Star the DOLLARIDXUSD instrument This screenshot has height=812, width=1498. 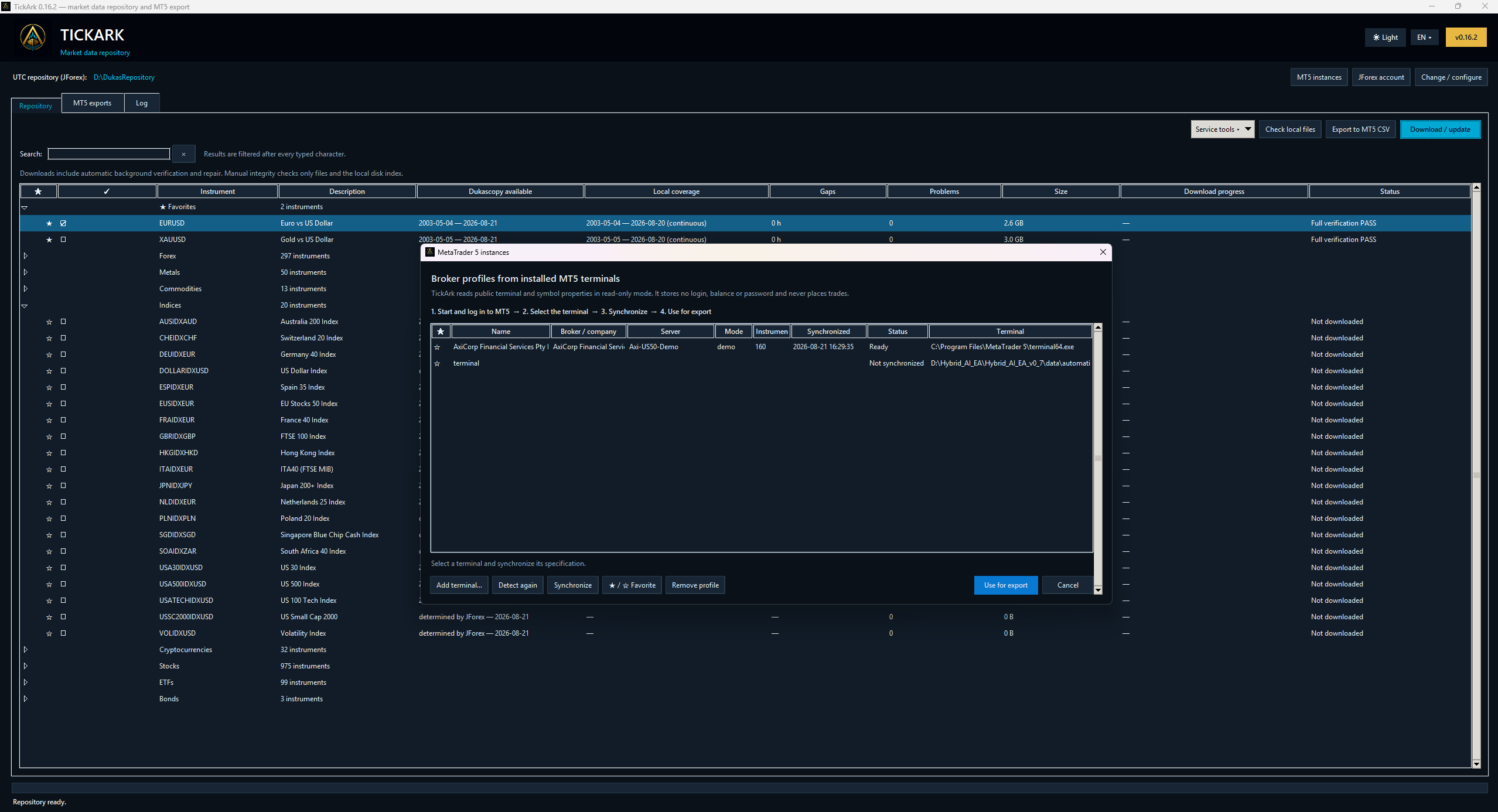49,371
